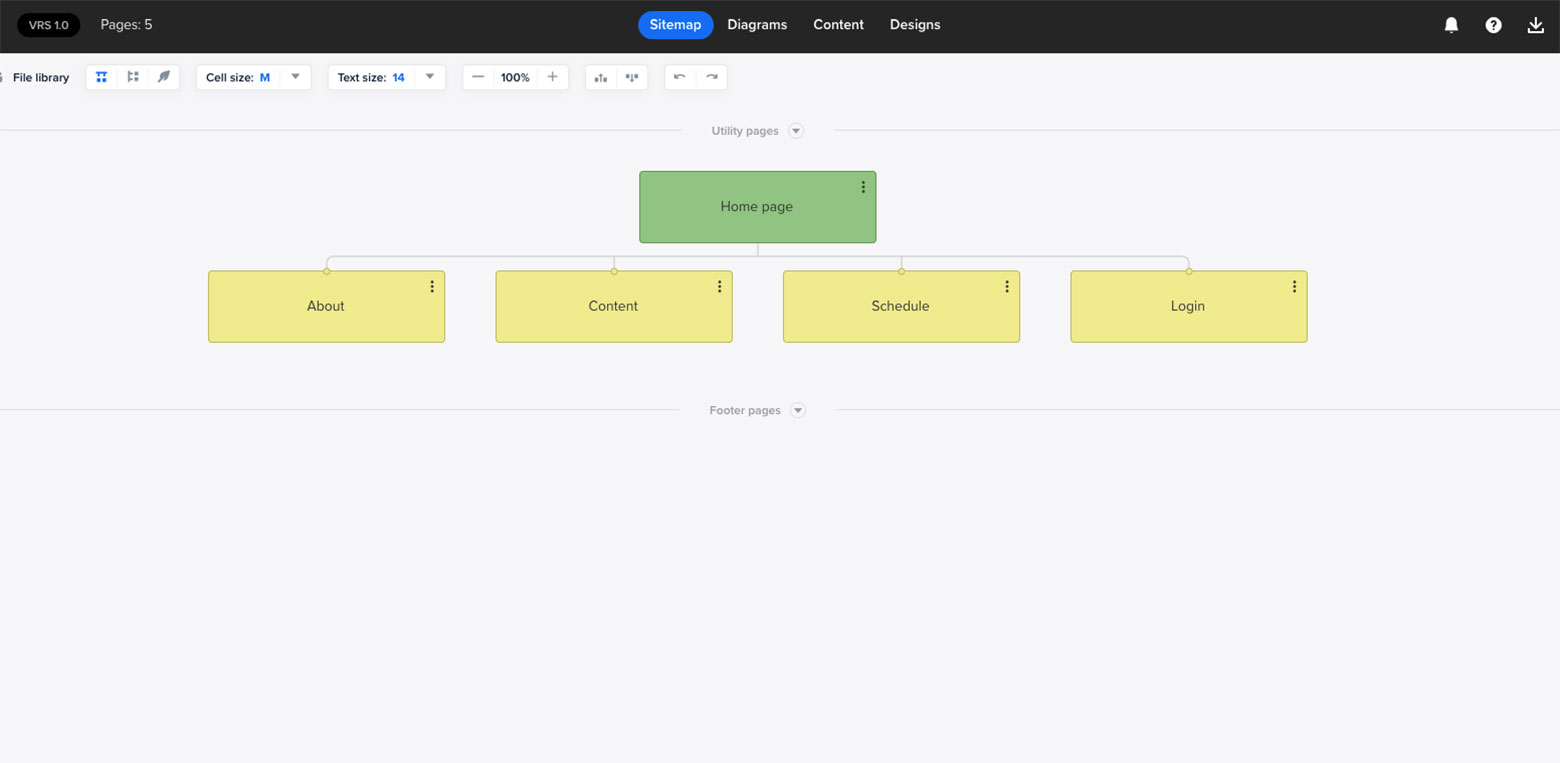Click the redo arrow icon
The width and height of the screenshot is (1560, 763).
click(711, 77)
